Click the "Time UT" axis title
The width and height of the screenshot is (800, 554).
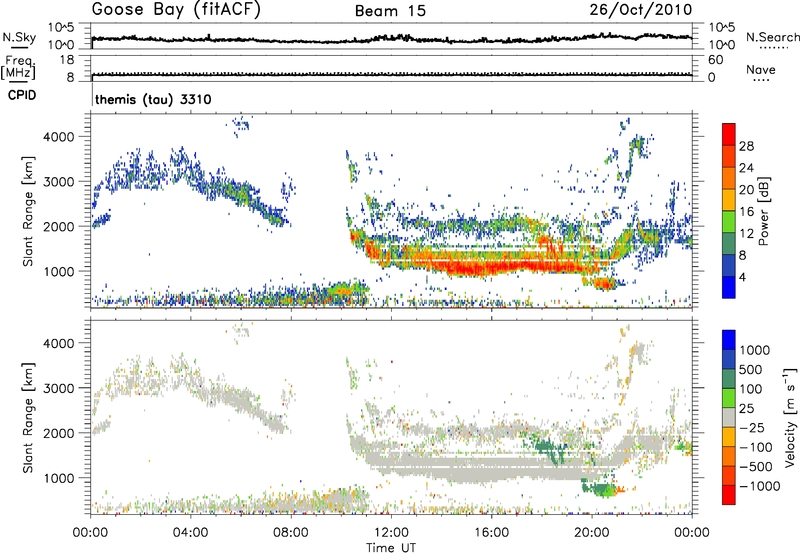coord(391,548)
